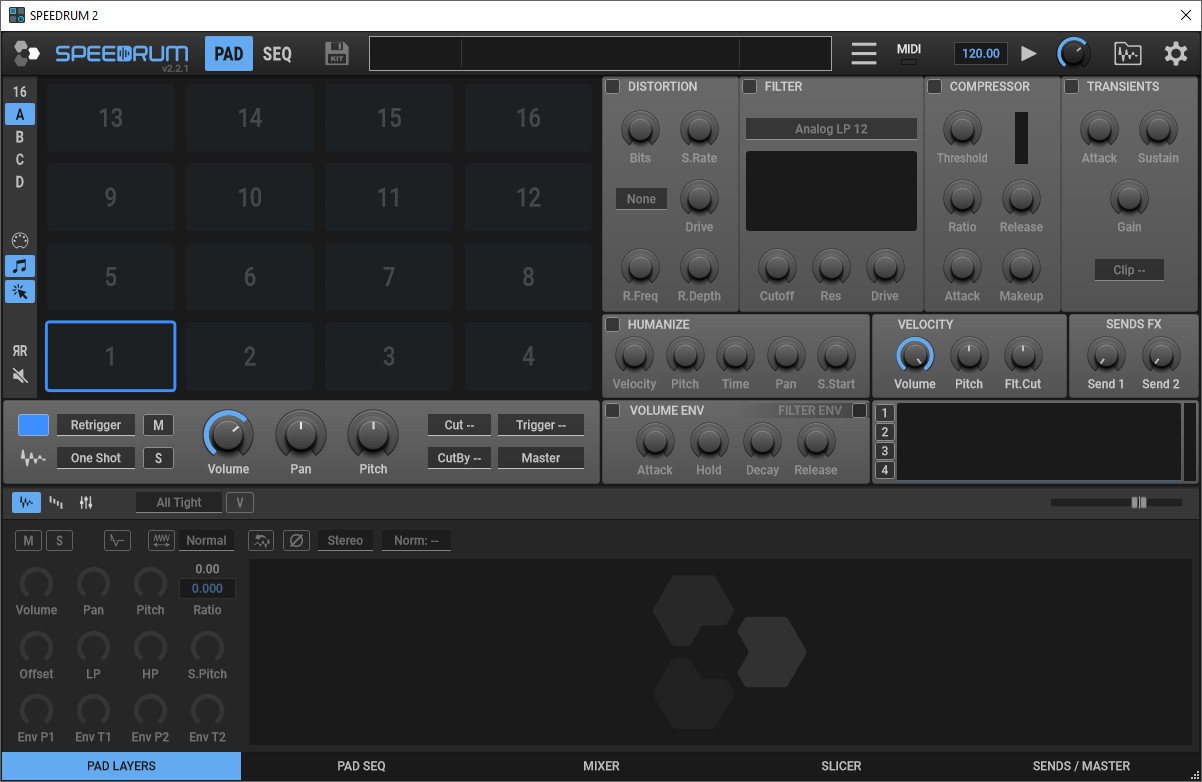Viewport: 1202px width, 782px height.
Task: Enable the Distortion checkbox
Action: tap(612, 87)
